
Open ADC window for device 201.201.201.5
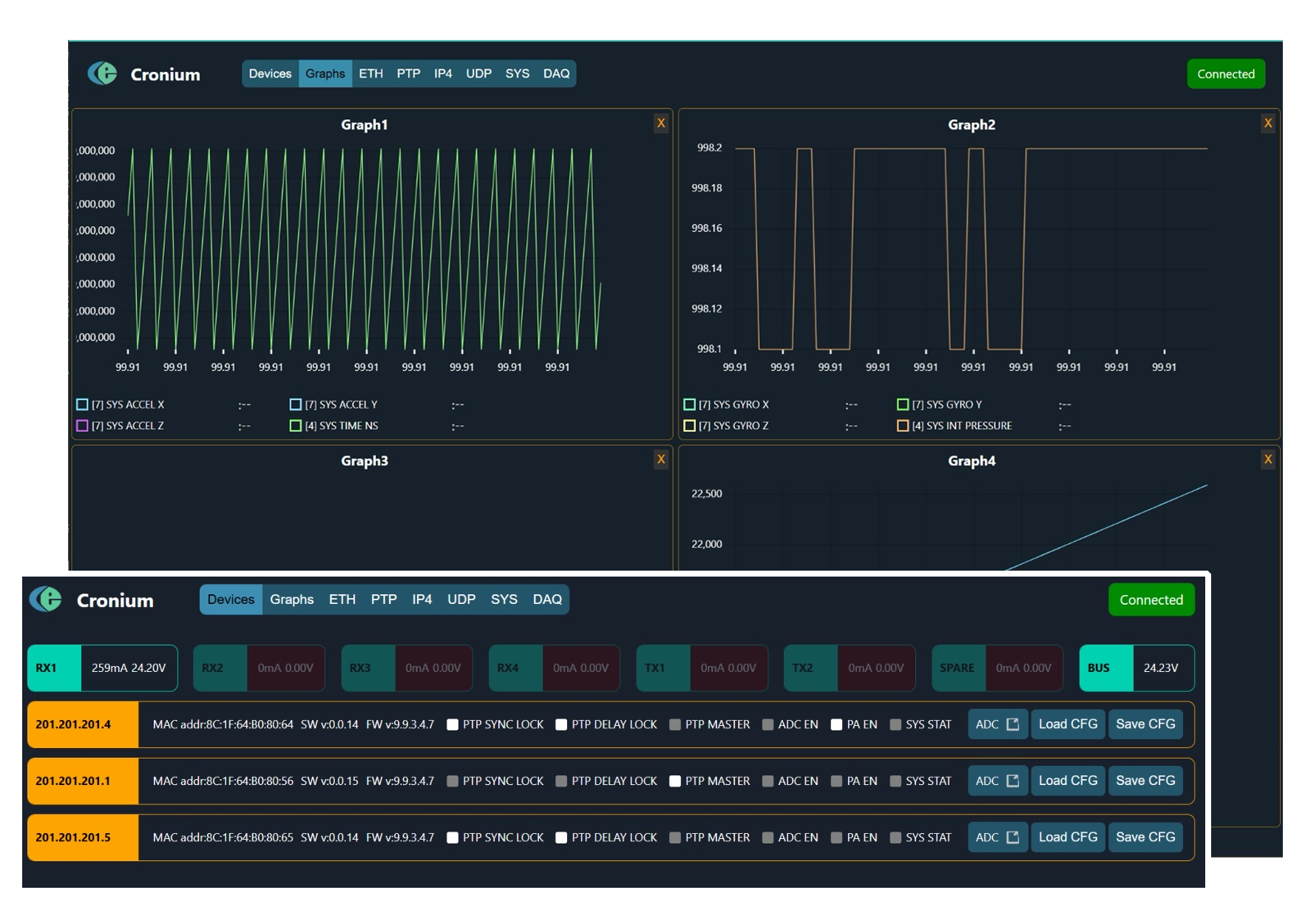tap(997, 837)
